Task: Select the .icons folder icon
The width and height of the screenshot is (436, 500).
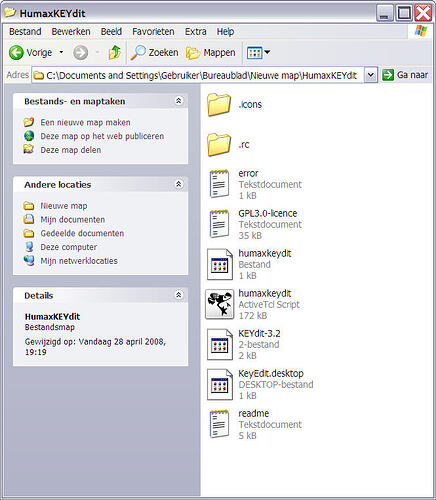Action: tap(219, 105)
